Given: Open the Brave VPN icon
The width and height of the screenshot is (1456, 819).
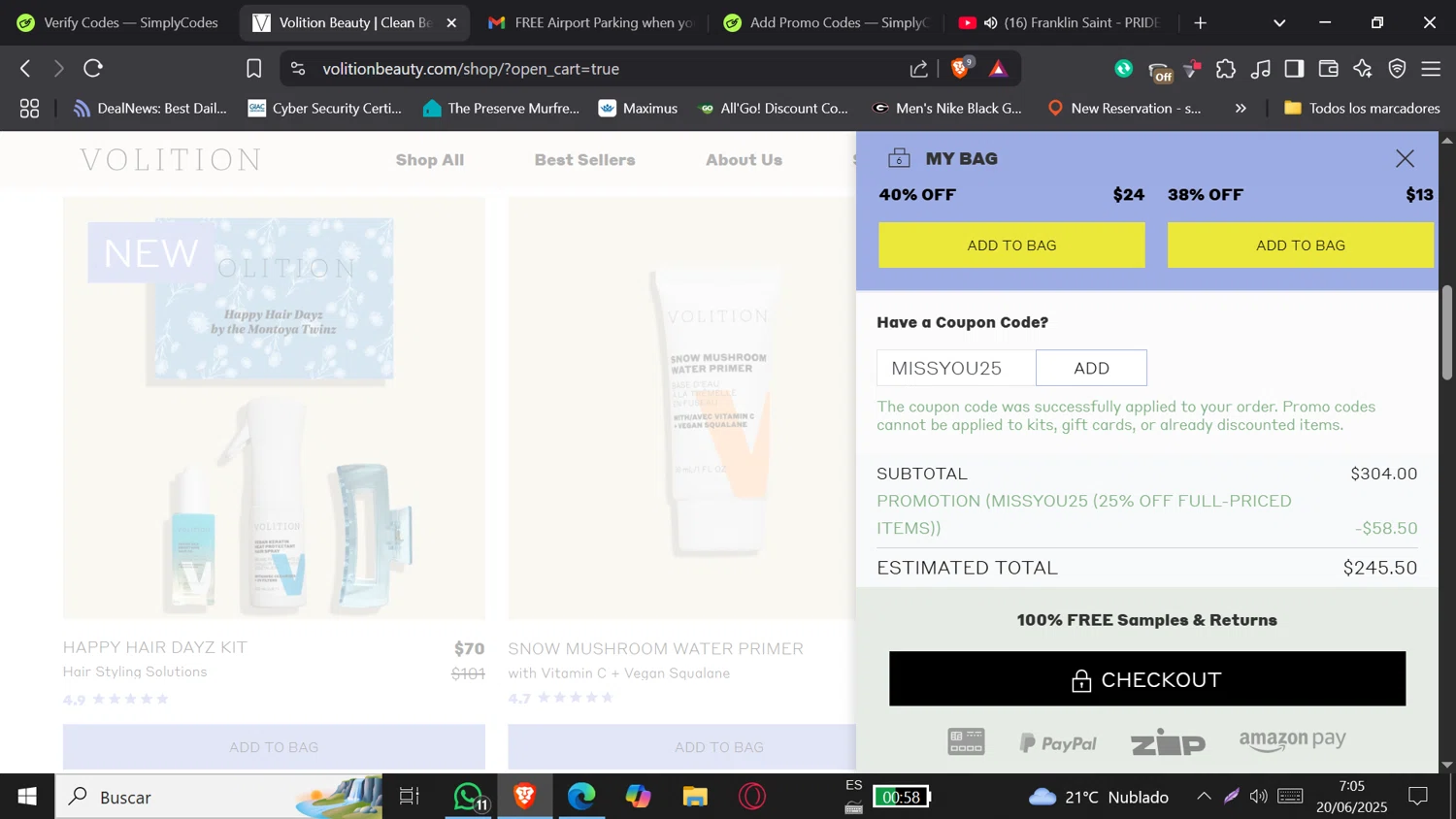Looking at the screenshot, I should pyautogui.click(x=1398, y=69).
